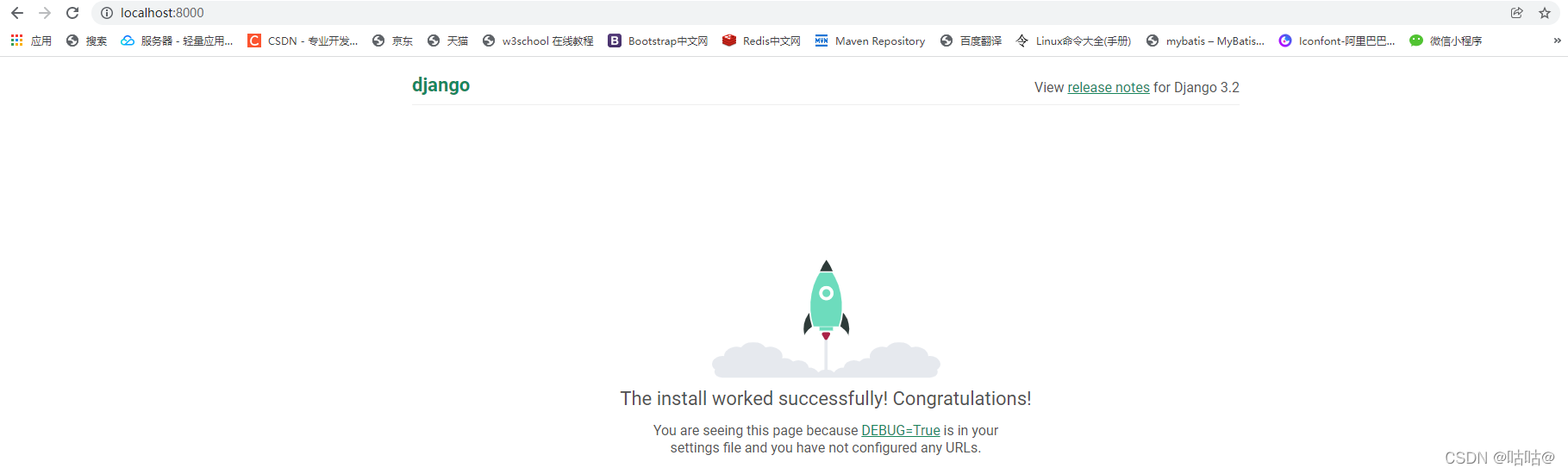Open the Maven Repository bookmark
Viewport: 1568px width, 474px height.
(x=870, y=41)
